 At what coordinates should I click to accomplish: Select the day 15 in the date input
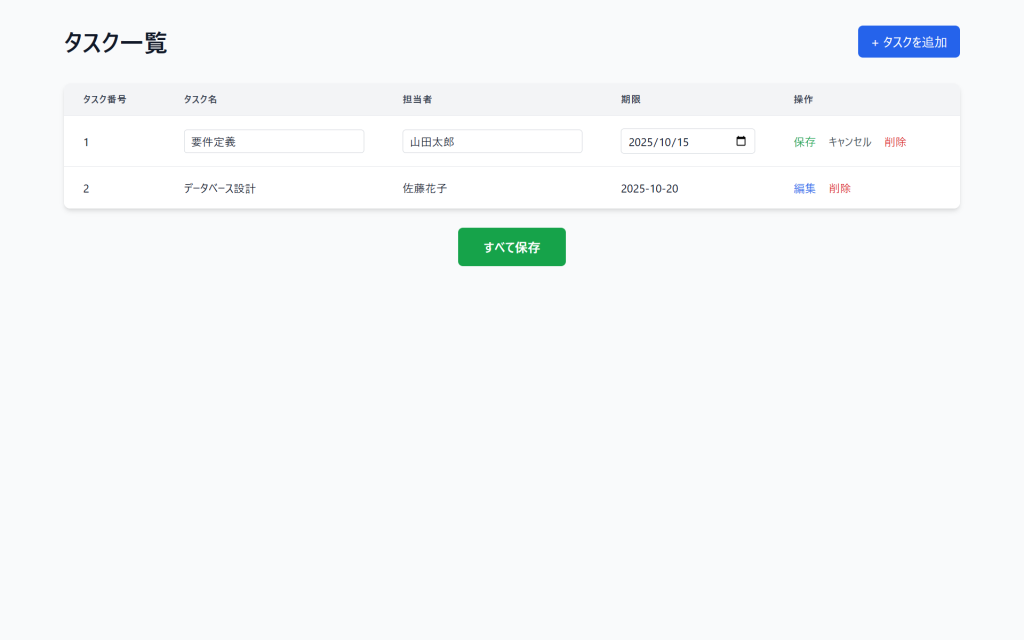coord(682,142)
